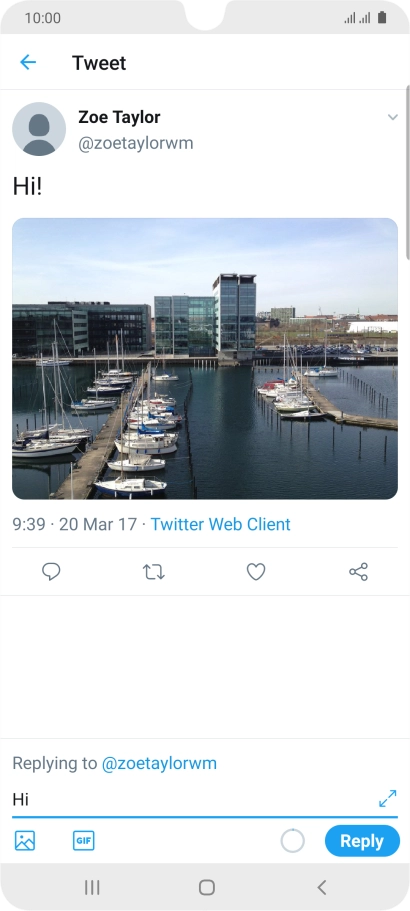Attach a photo to the reply
Viewport: 410px width, 911px height.
[25, 841]
